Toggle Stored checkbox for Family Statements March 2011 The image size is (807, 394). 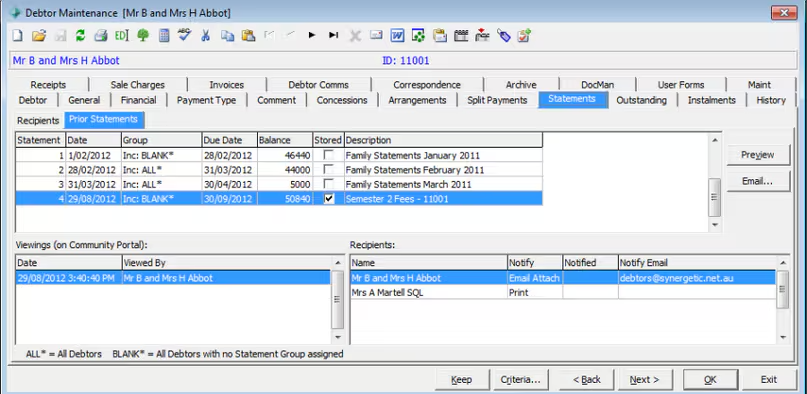coord(328,184)
